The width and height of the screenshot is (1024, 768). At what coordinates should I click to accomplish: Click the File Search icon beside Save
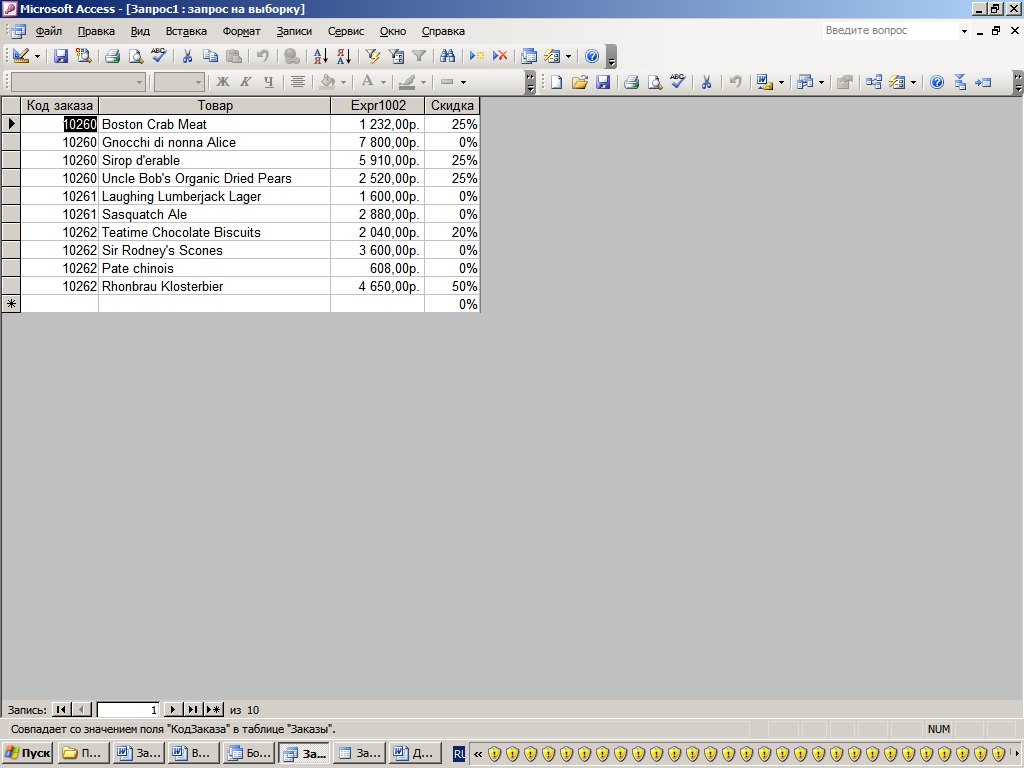pos(84,56)
